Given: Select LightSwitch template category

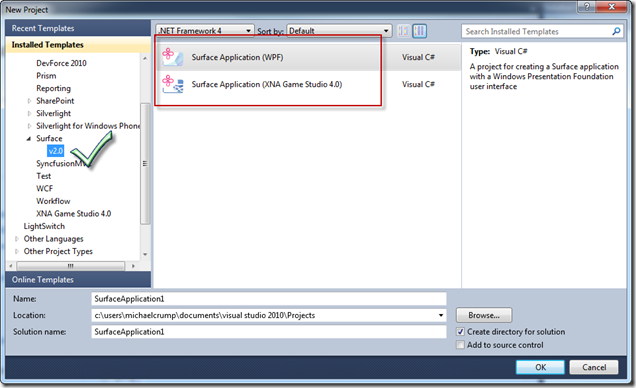Looking at the screenshot, I should (x=44, y=226).
